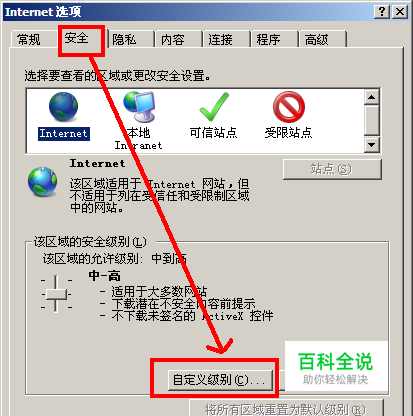Switch to the 安全 tab
413x416 pixels.
click(x=77, y=38)
